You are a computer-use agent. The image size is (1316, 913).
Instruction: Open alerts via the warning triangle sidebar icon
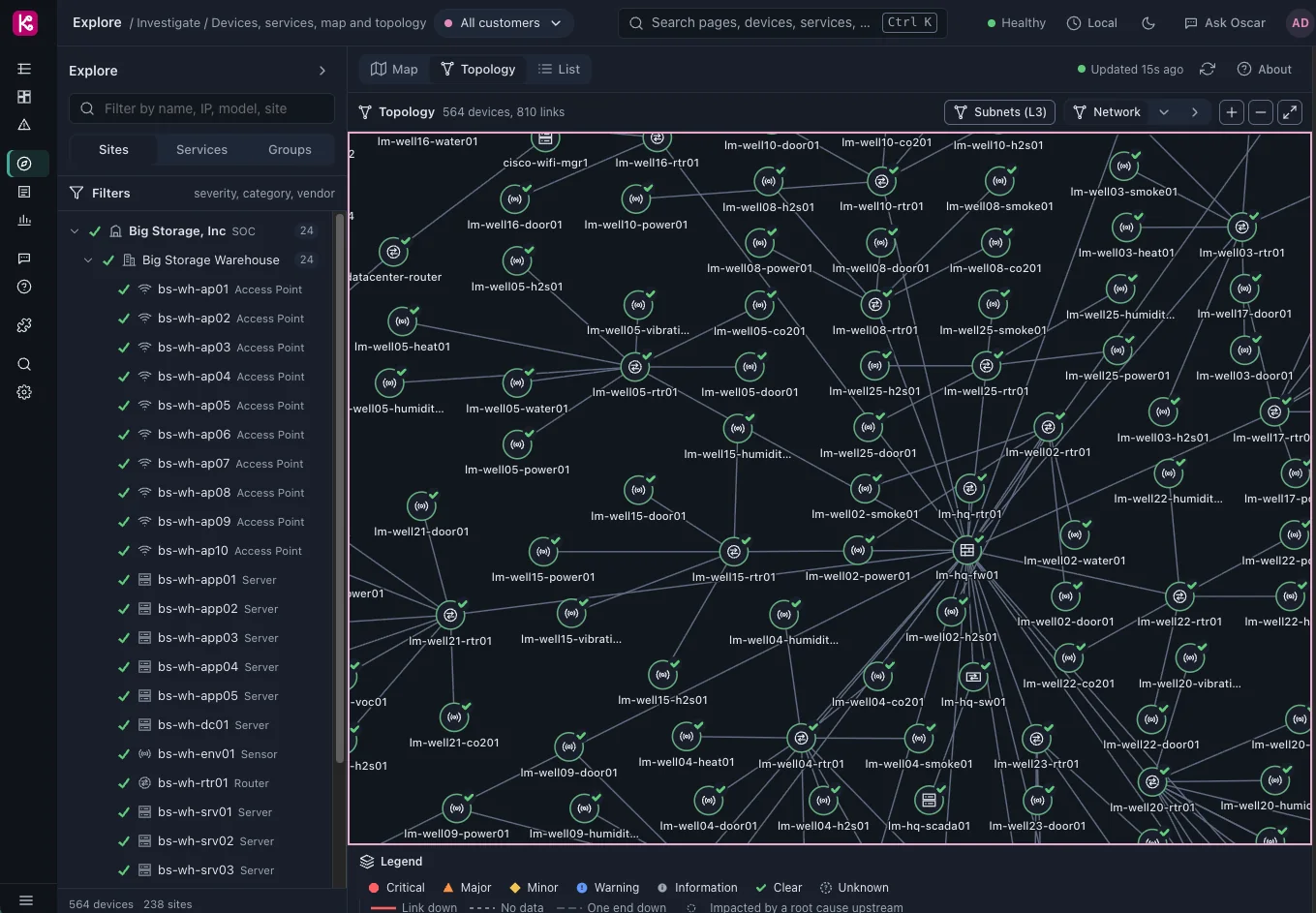tap(24, 125)
